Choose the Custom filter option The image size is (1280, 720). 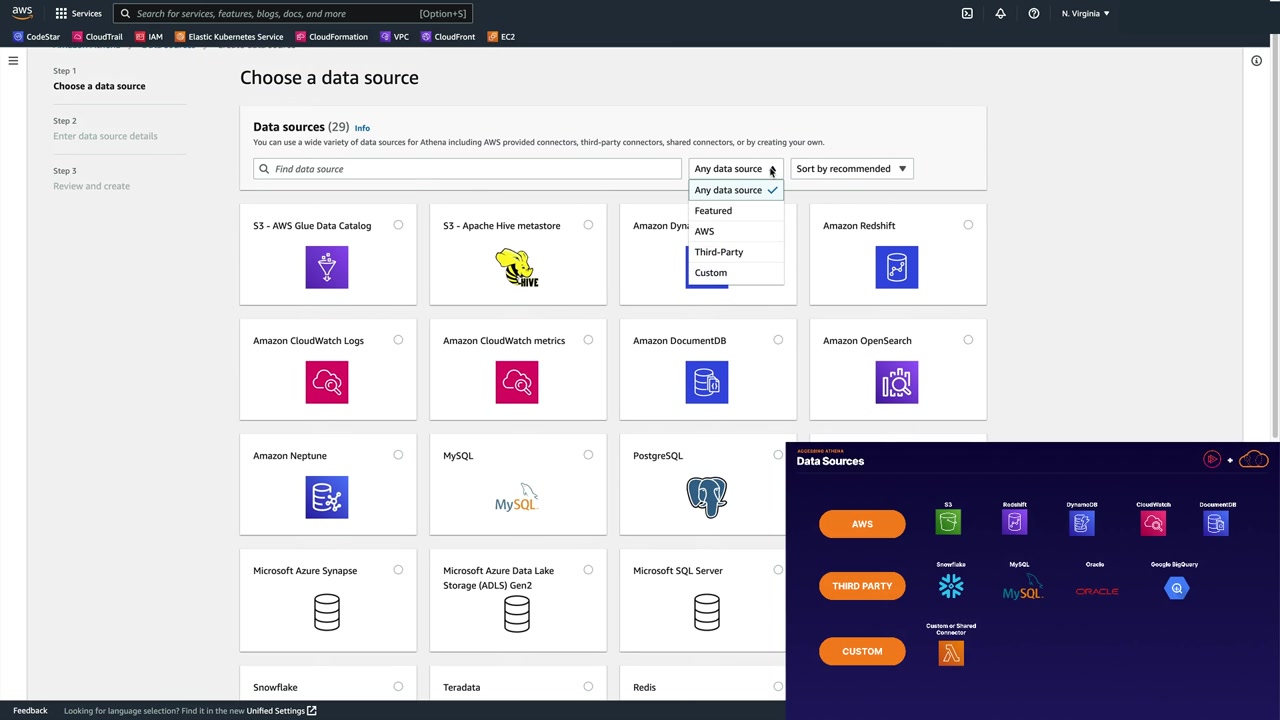736,273
